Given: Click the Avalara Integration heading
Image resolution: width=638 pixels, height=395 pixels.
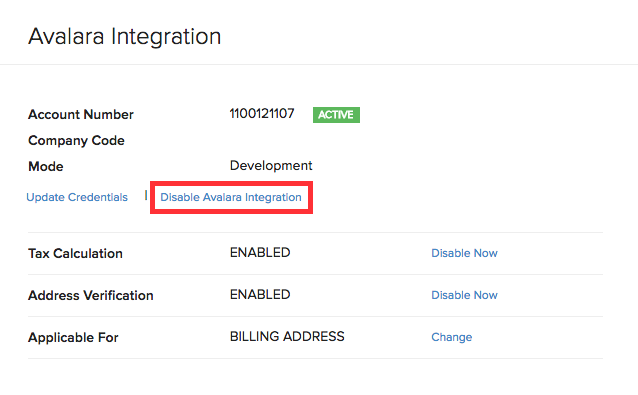Looking at the screenshot, I should (125, 36).
